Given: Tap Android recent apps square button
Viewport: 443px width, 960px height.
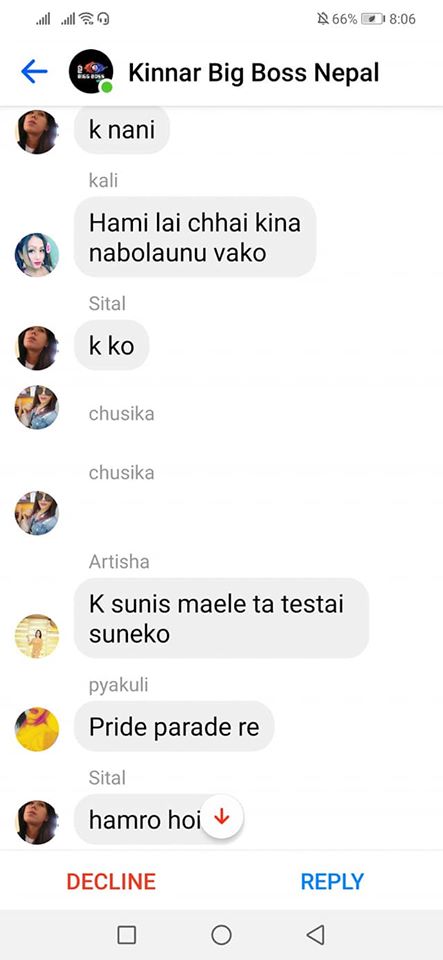Looking at the screenshot, I should 127,934.
